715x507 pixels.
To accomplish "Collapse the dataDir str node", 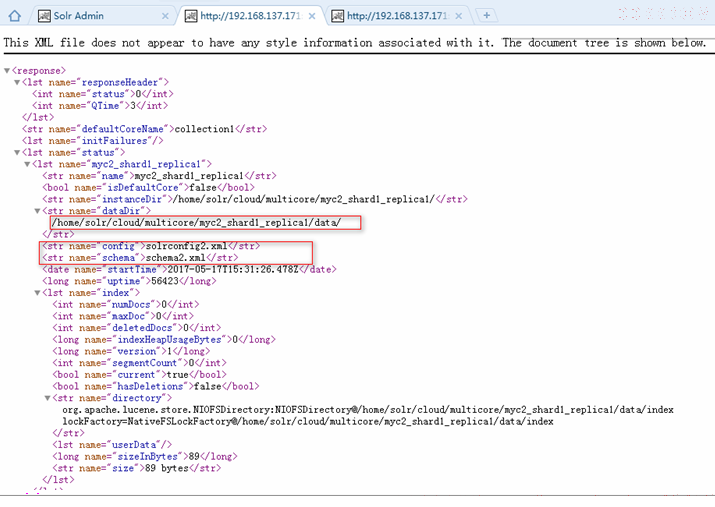I will [x=37, y=211].
